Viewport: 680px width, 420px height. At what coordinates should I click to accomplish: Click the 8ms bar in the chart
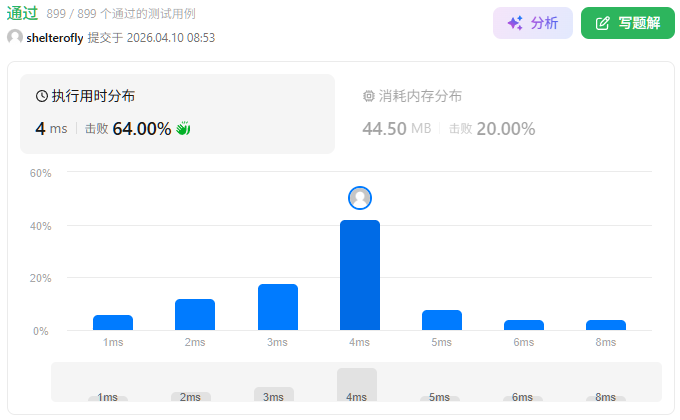(x=606, y=324)
